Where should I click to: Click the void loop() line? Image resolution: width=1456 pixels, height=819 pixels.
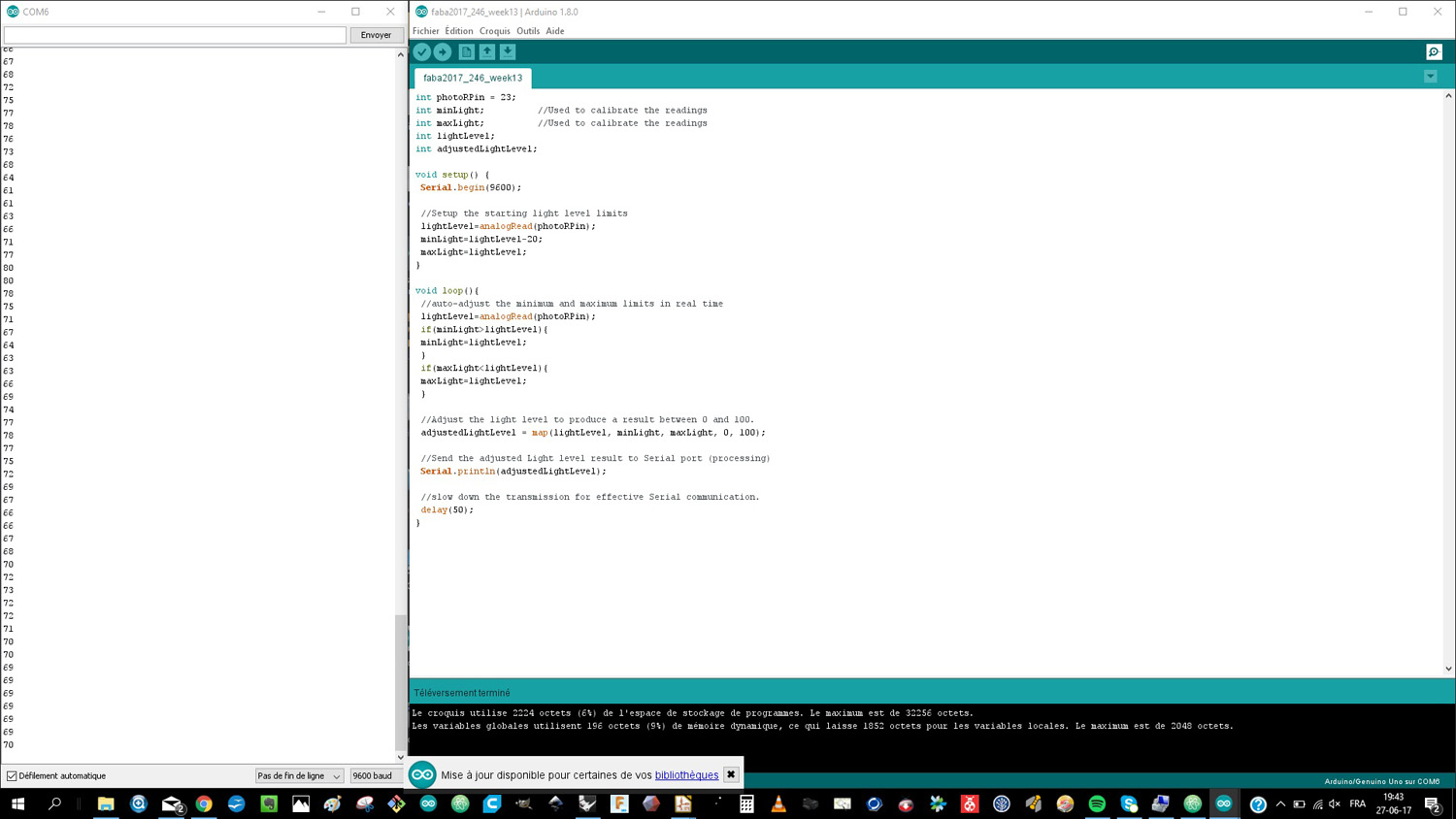tap(447, 290)
